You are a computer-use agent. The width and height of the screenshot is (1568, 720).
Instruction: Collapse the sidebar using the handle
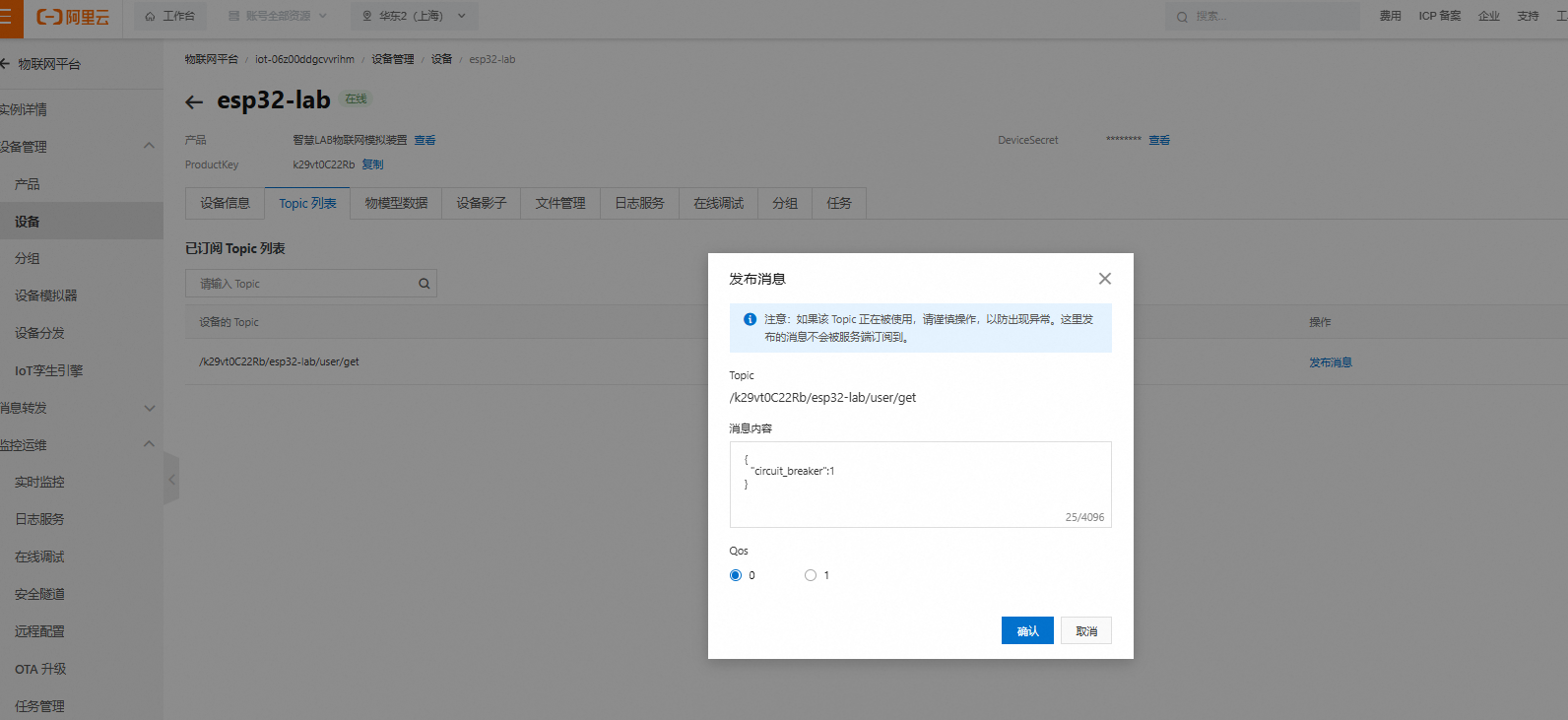pyautogui.click(x=171, y=480)
